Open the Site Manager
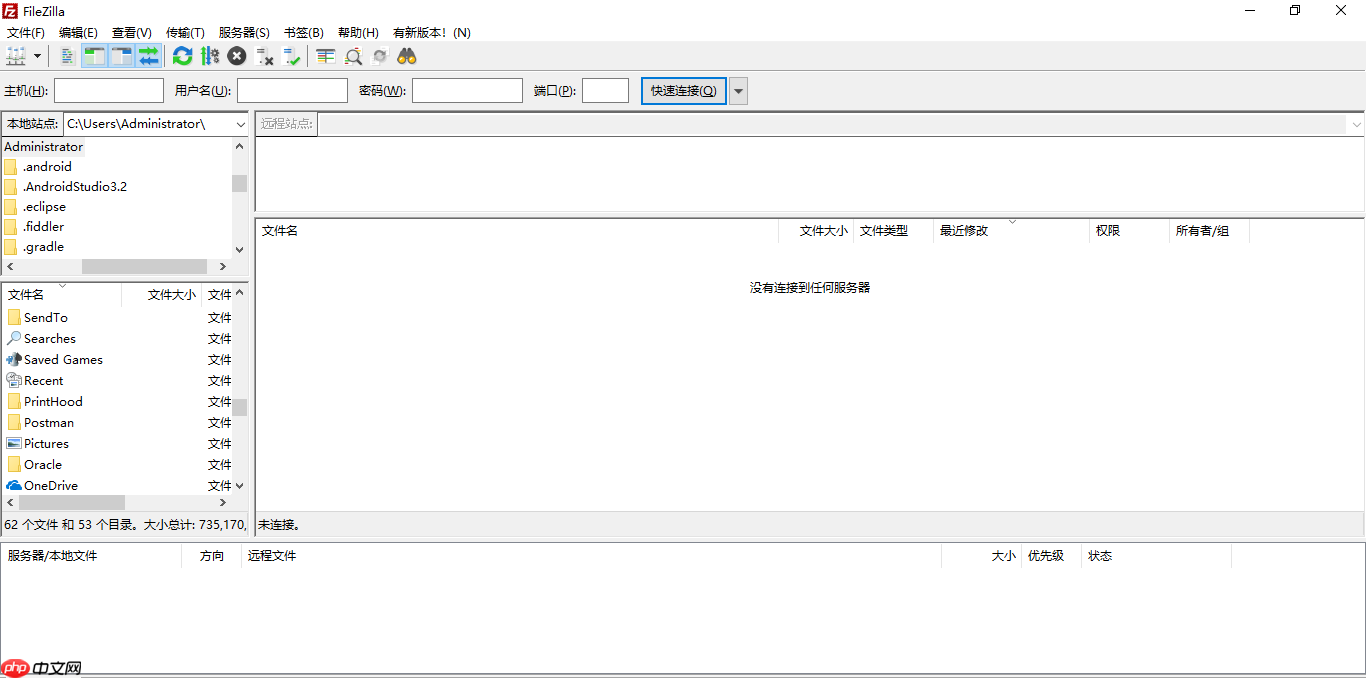Screen dimensions: 1366x678 14,56
